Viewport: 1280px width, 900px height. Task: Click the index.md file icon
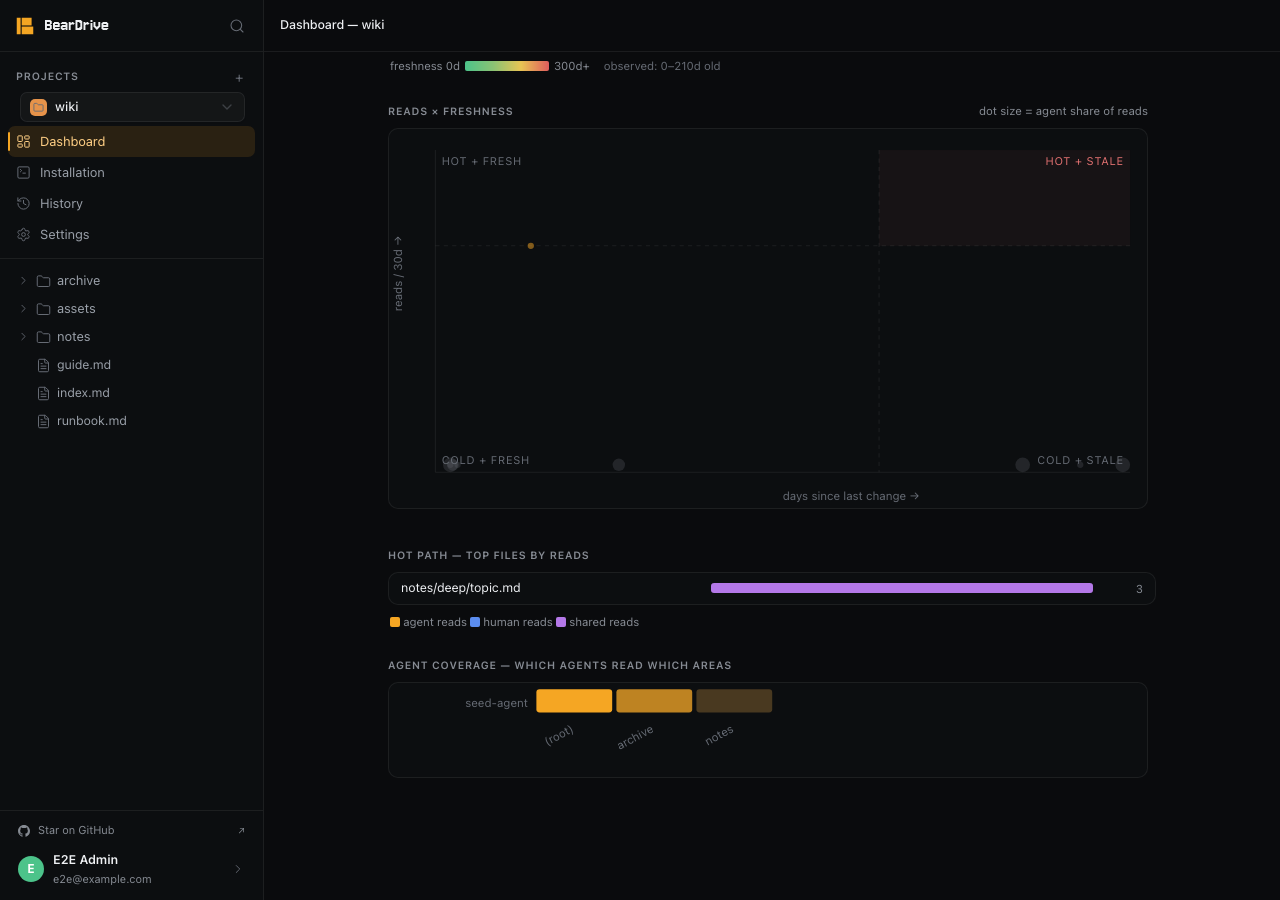(x=43, y=393)
